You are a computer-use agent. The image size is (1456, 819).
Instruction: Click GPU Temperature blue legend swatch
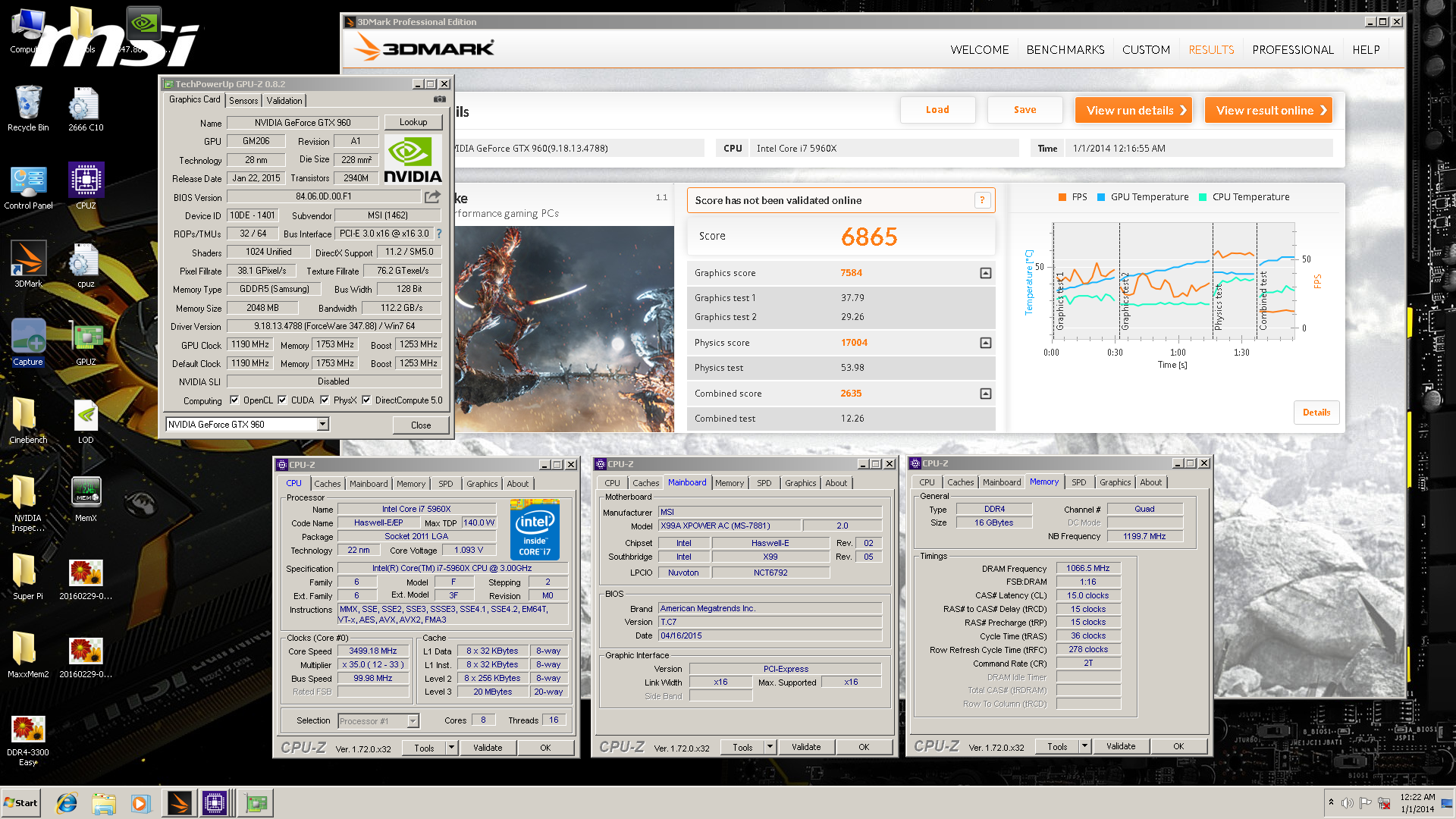point(1101,197)
